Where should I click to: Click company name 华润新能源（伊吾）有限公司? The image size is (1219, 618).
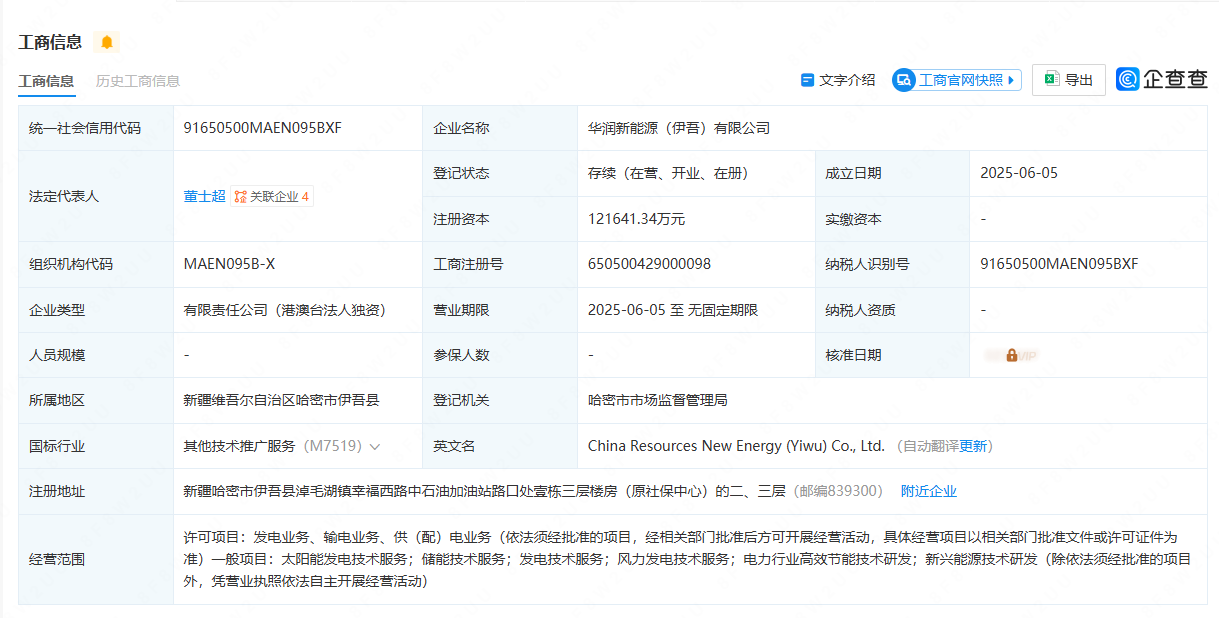click(x=679, y=128)
